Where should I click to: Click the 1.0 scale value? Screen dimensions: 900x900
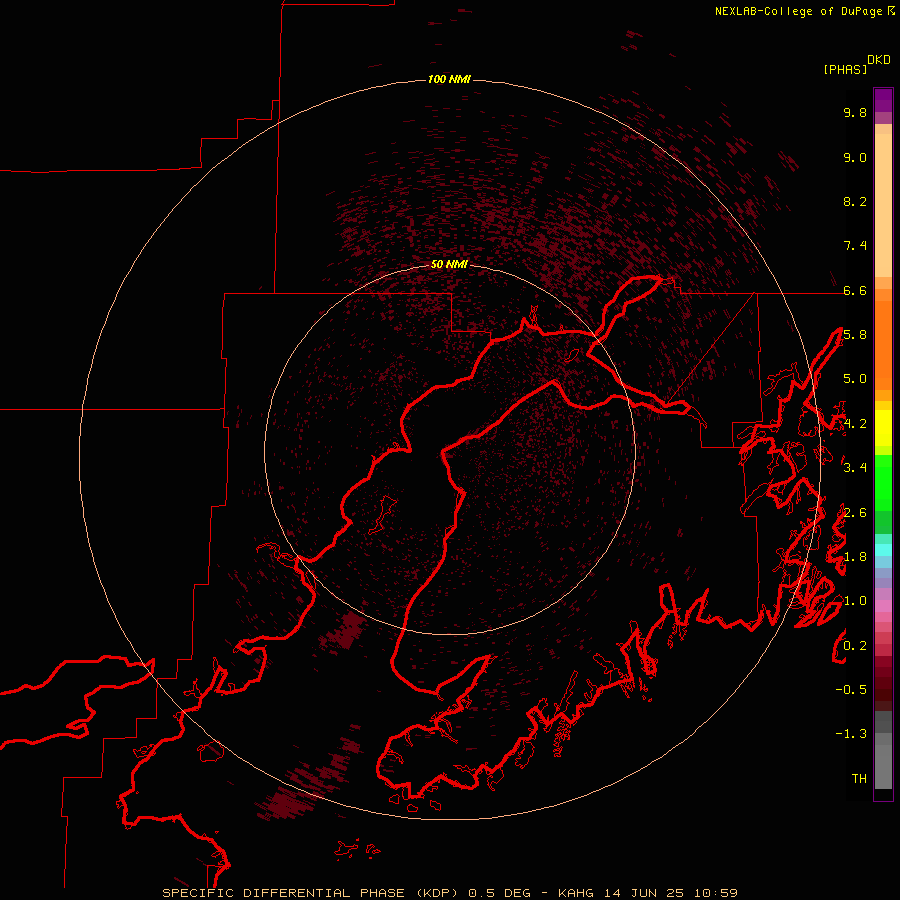click(x=855, y=601)
